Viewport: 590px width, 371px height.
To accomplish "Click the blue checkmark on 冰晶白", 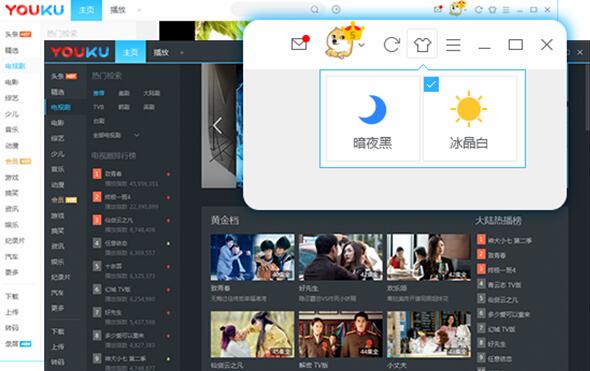I will click(431, 84).
